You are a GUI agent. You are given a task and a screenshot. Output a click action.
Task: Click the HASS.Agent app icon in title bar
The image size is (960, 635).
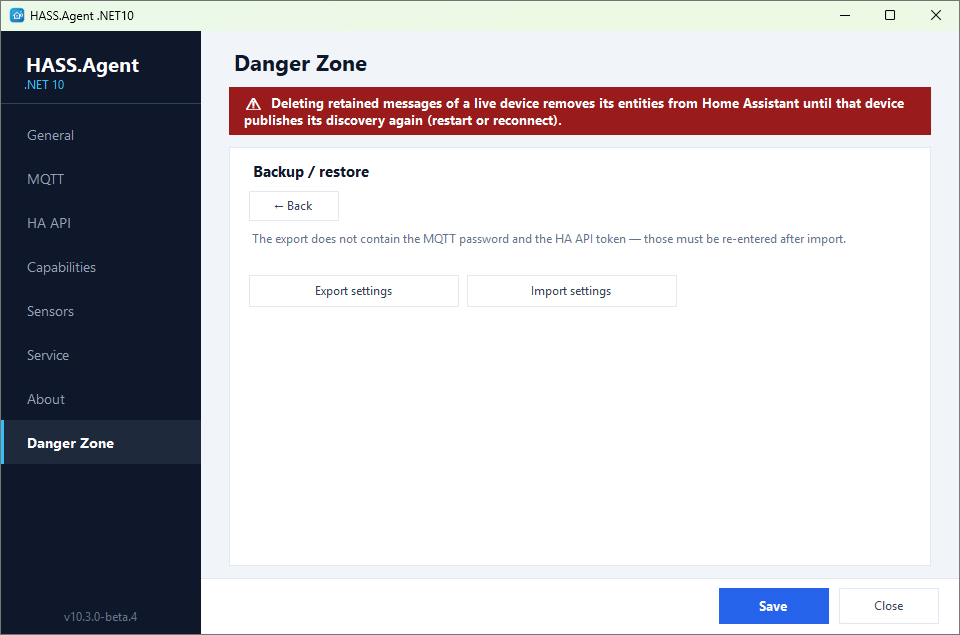pyautogui.click(x=17, y=15)
